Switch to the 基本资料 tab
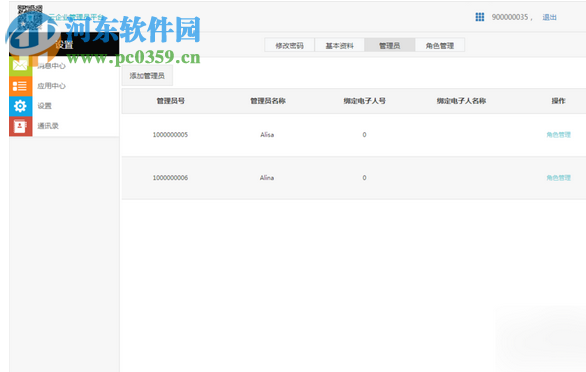Viewport: 586px width, 372px height. point(339,46)
